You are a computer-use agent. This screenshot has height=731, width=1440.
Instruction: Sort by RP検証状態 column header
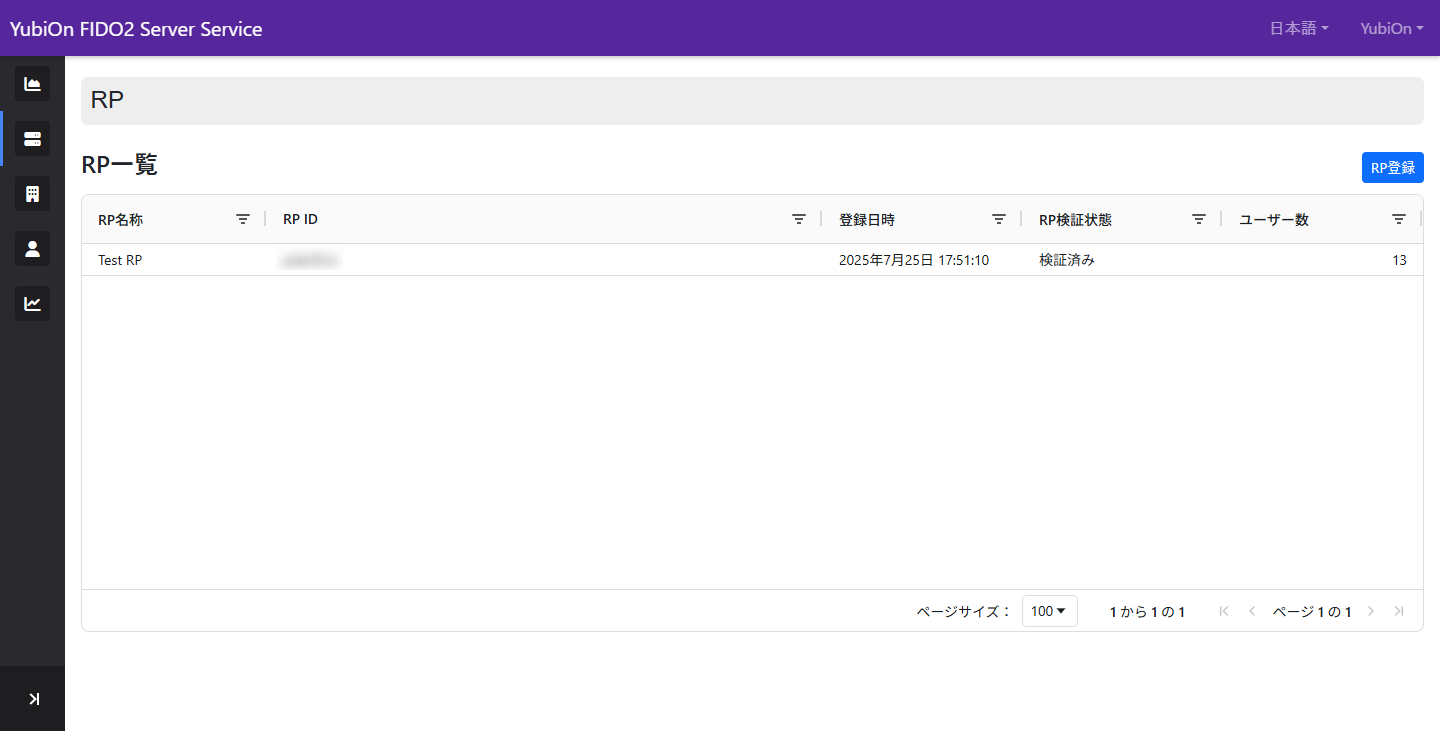tap(1075, 220)
